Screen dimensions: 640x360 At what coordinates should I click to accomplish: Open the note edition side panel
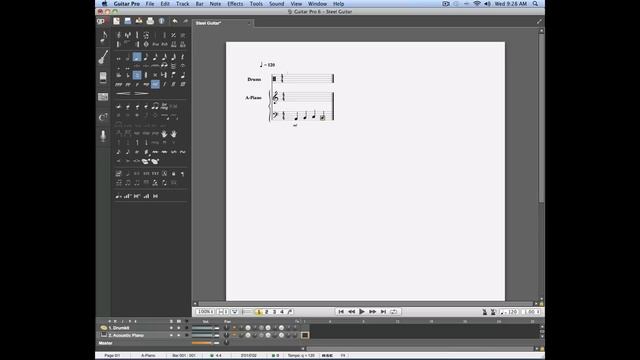pyautogui.click(x=103, y=37)
